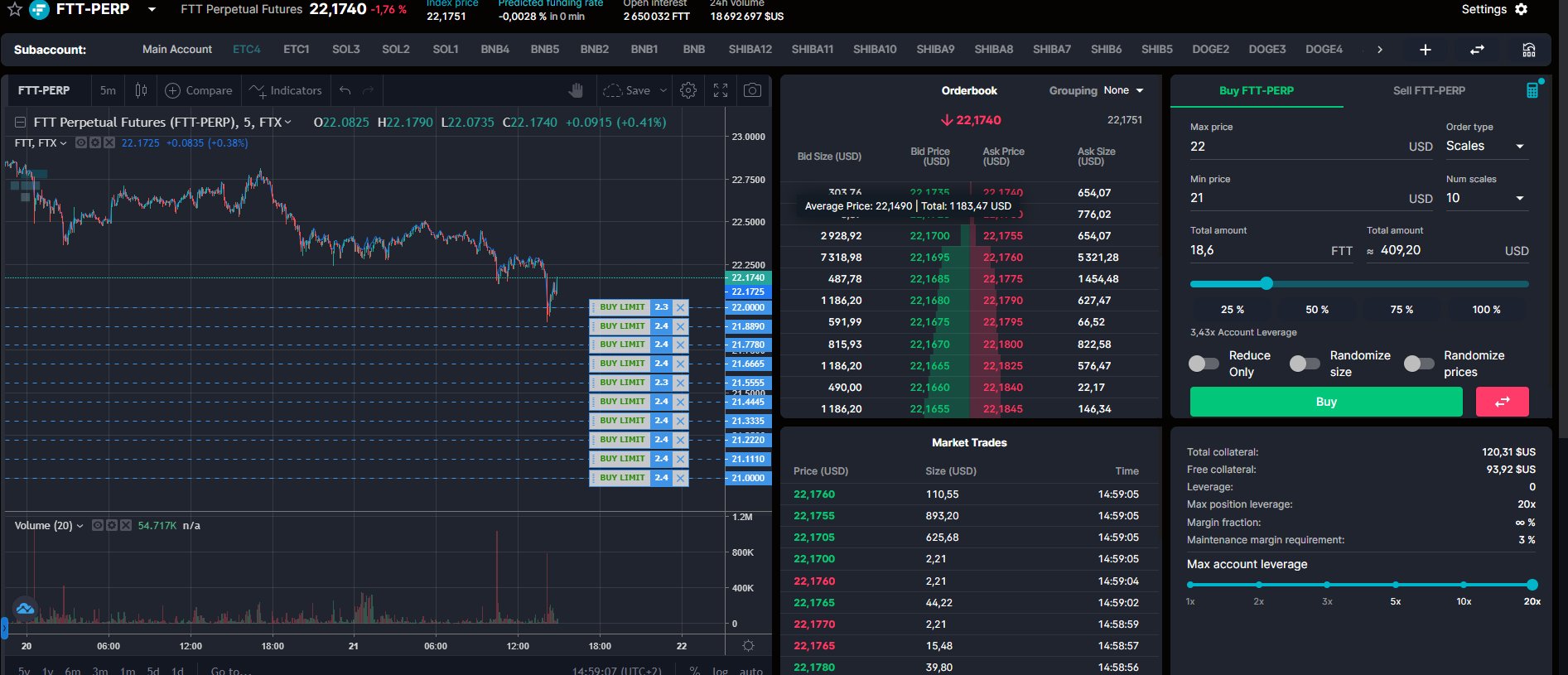Add a new subaccount with the plus icon

point(1425,50)
